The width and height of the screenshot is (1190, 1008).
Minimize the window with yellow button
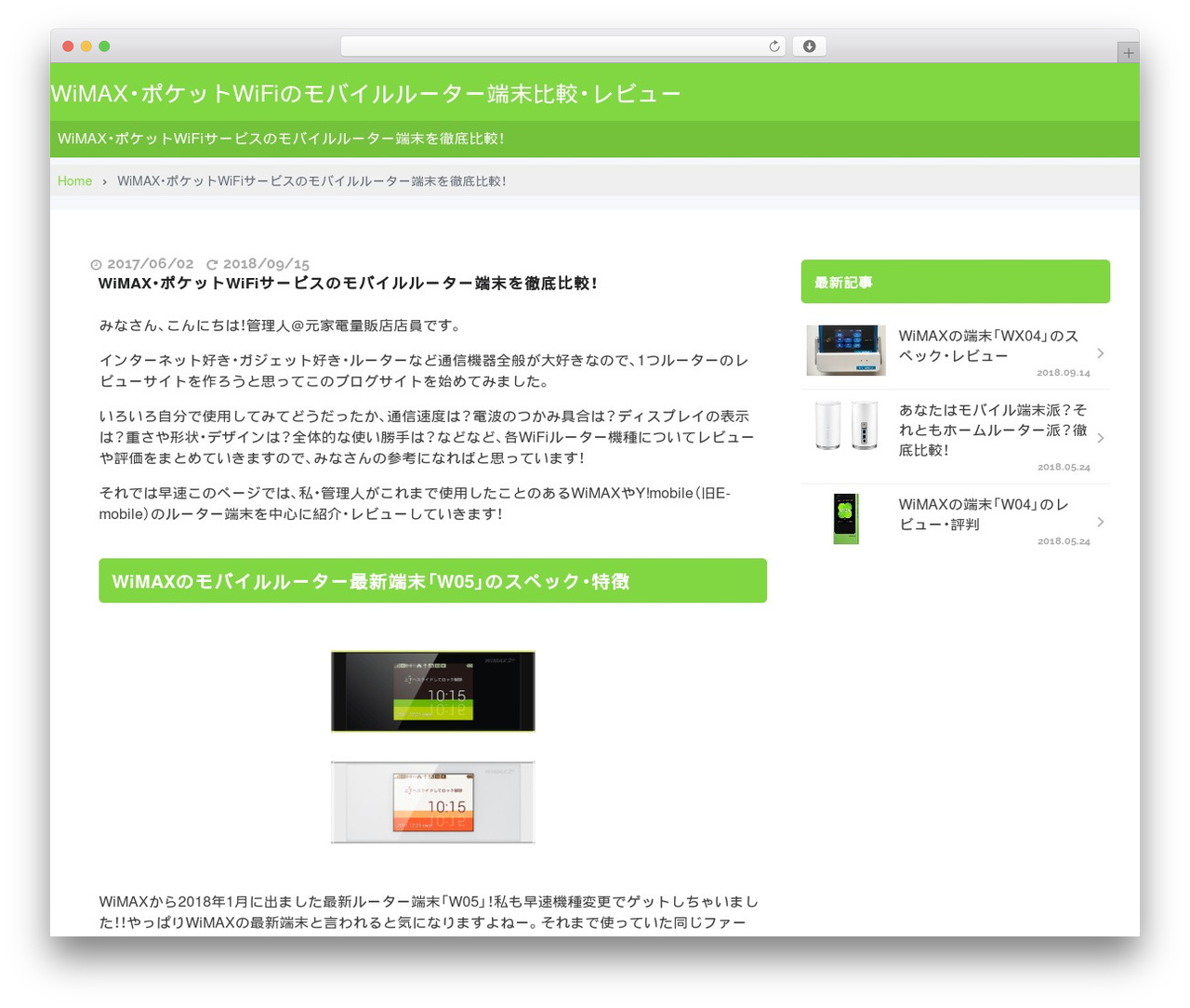[86, 46]
